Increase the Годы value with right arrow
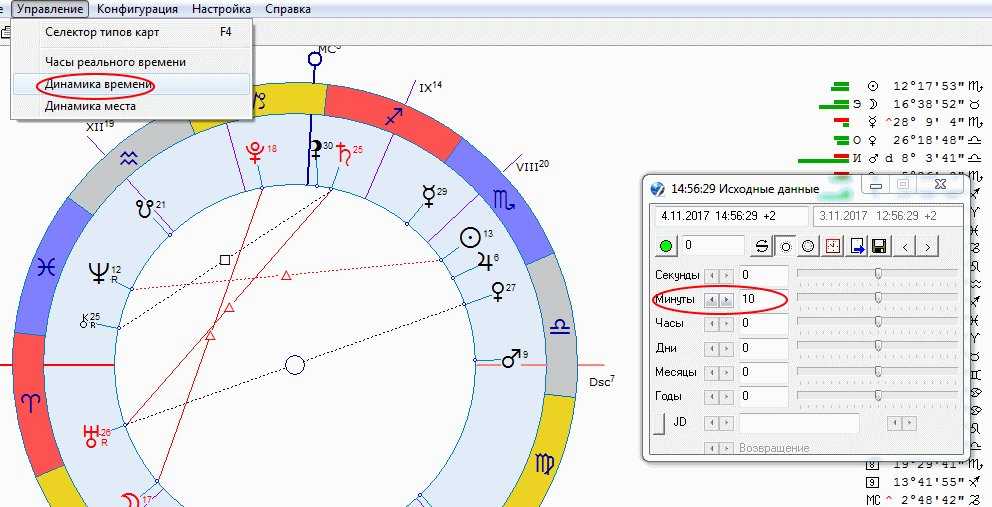992x507 pixels. pyautogui.click(x=726, y=397)
